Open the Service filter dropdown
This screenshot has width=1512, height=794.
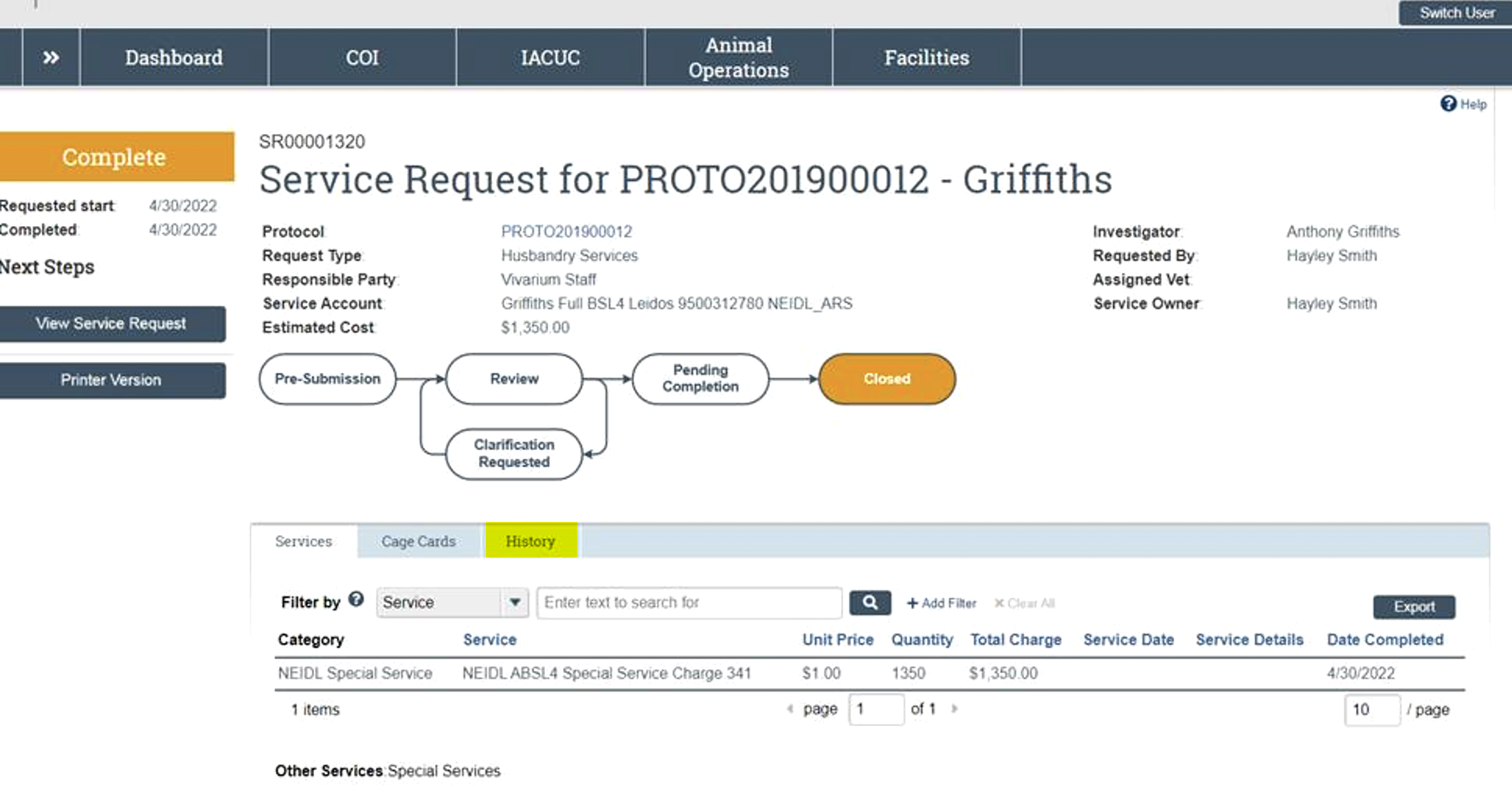(514, 602)
